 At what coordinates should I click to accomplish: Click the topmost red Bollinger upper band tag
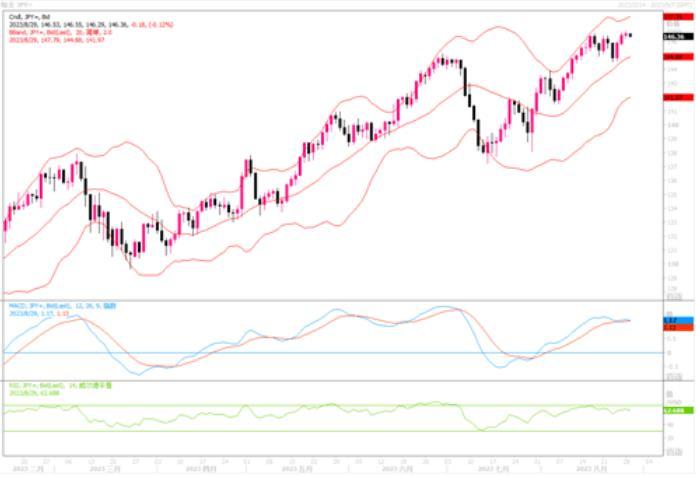pyautogui.click(x=678, y=17)
